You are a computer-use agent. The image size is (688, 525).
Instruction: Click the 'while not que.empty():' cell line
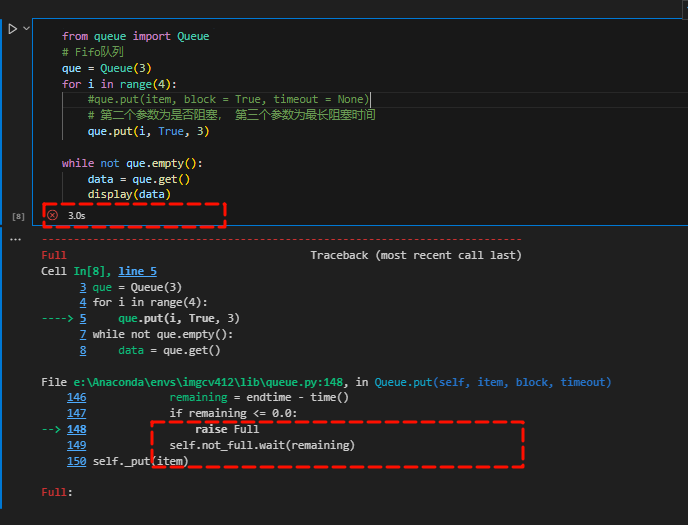click(132, 164)
